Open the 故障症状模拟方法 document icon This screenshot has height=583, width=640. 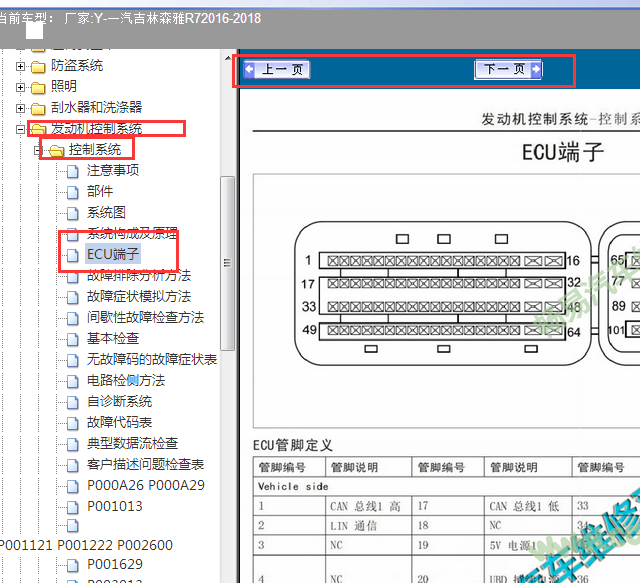pyautogui.click(x=73, y=297)
